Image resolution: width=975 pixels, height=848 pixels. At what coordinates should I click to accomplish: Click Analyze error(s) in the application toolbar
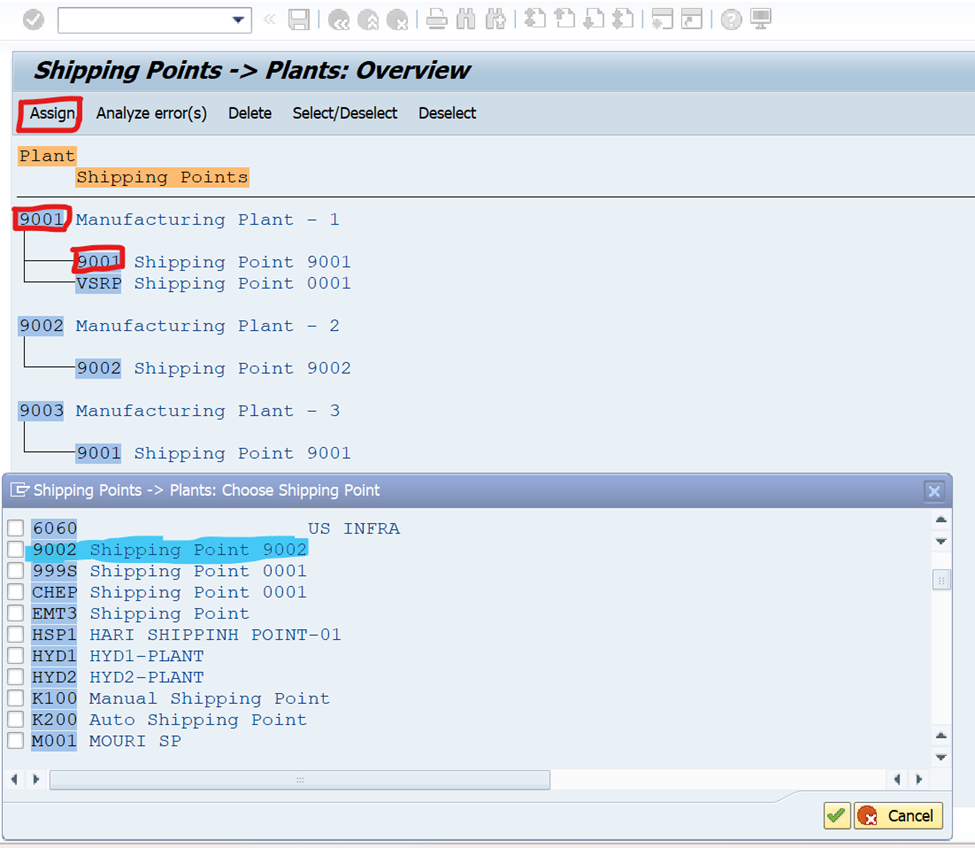(151, 114)
